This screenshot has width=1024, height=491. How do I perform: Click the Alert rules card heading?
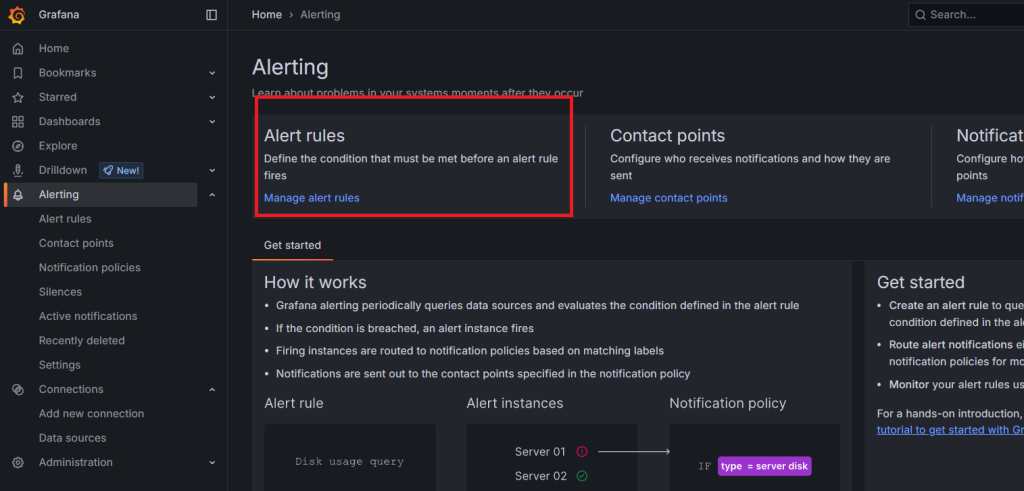304,136
